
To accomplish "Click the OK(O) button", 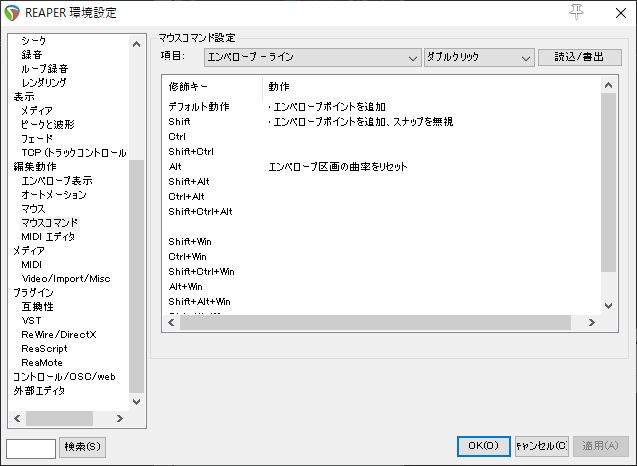I will click(x=483, y=446).
